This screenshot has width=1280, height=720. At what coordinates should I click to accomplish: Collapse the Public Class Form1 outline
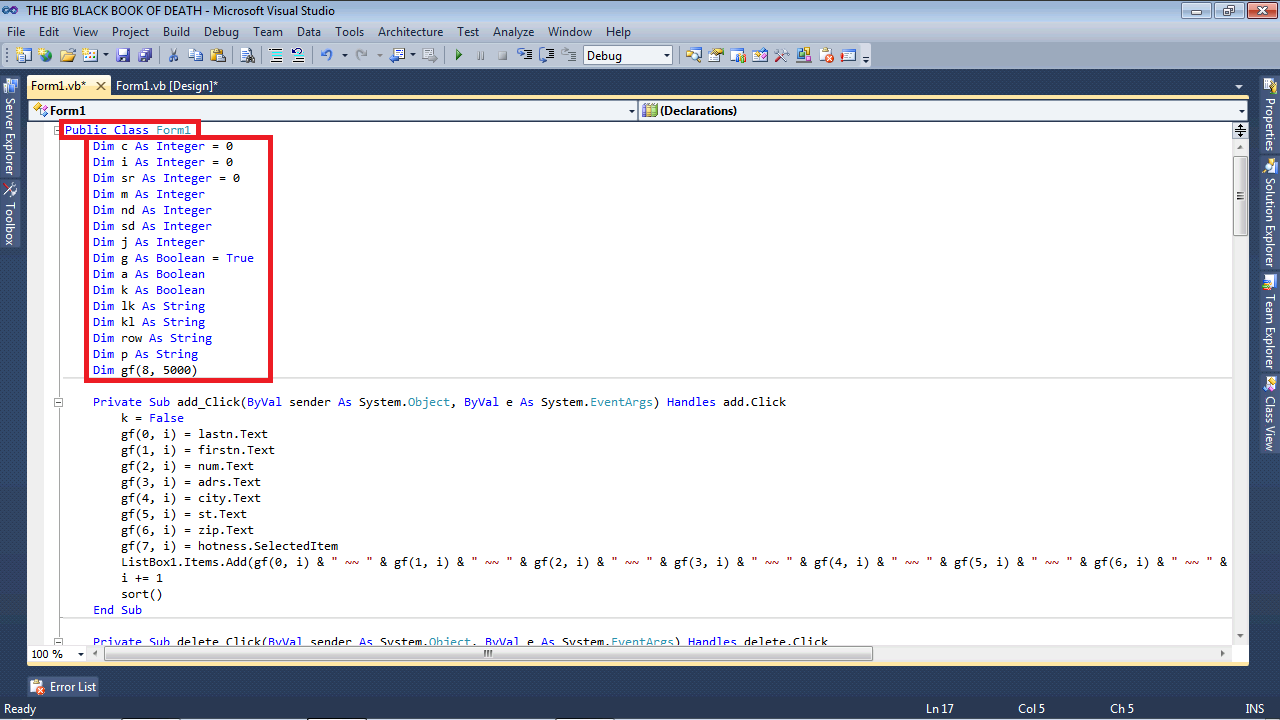(x=58, y=131)
